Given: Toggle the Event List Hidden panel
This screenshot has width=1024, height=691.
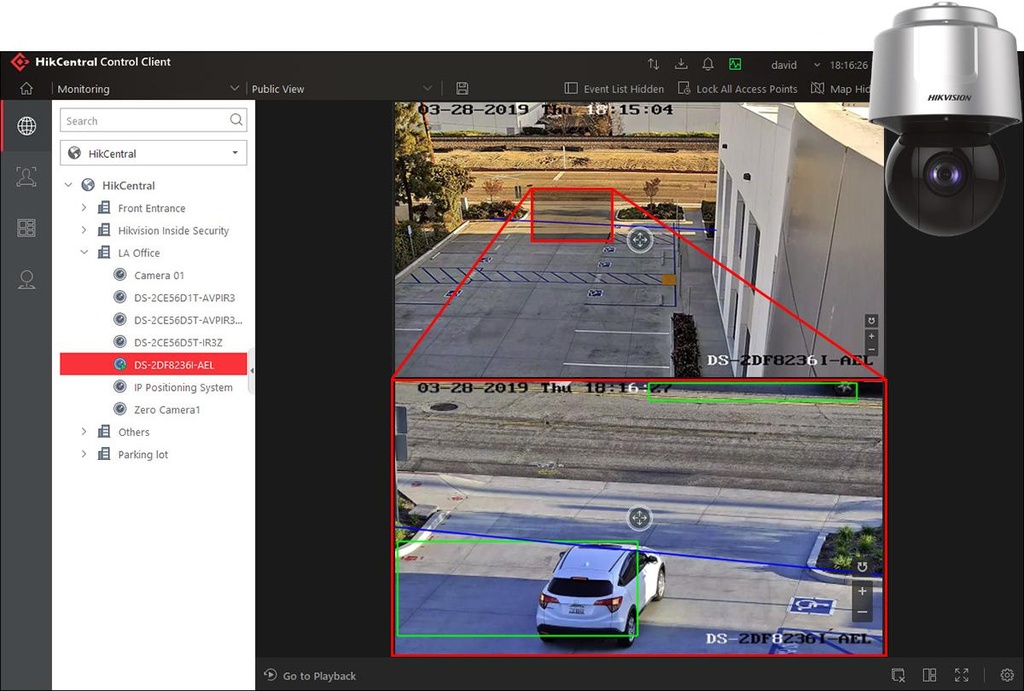Looking at the screenshot, I should [x=614, y=88].
